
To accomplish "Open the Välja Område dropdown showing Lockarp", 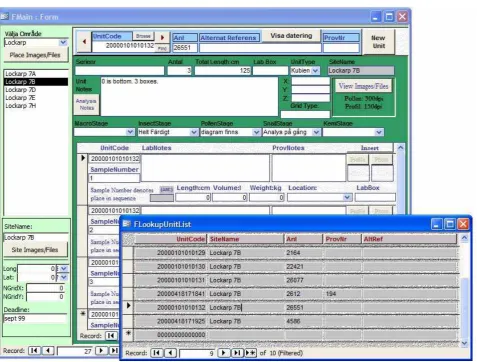I will [63, 42].
